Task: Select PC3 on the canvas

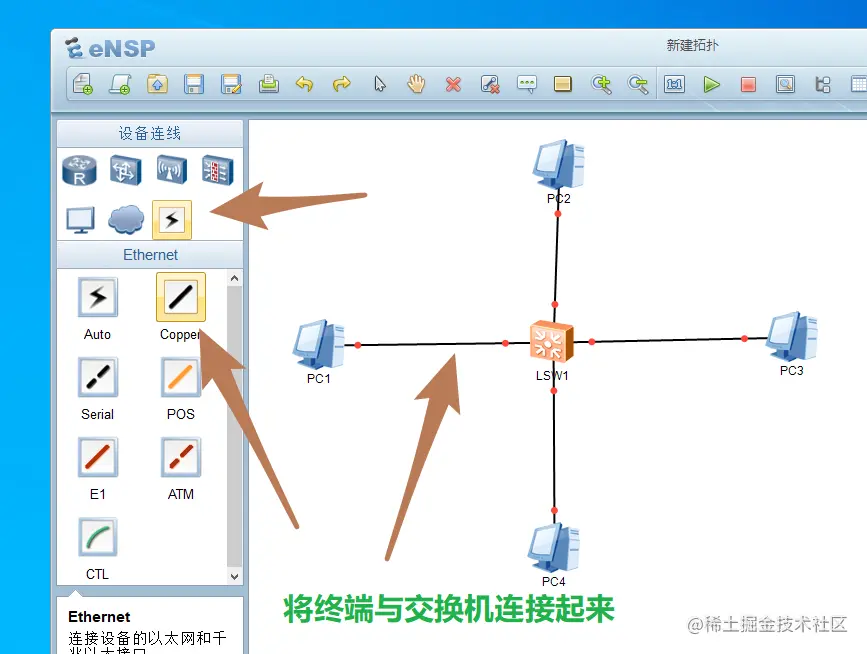Action: coord(791,337)
